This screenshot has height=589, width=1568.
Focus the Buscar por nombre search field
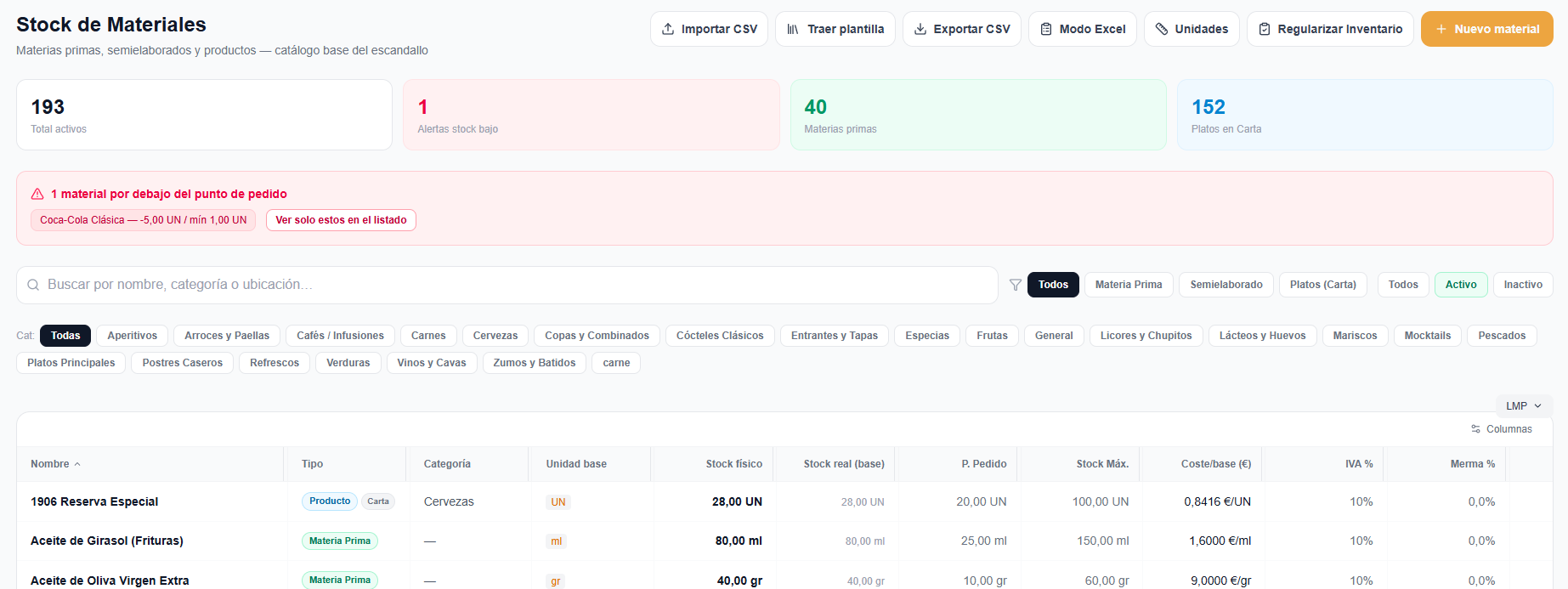(x=507, y=285)
